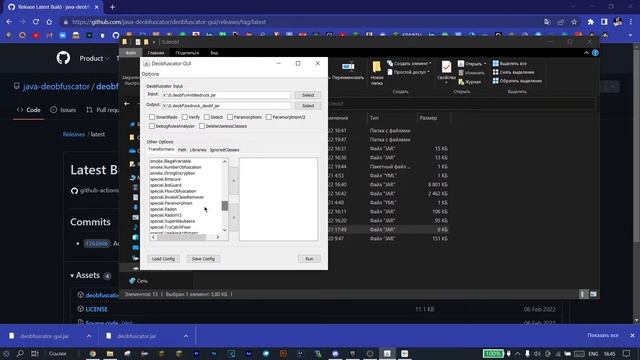Screen dimensions: 640x360
Task: Bookmark page with the star icon
Action: coord(574,22)
